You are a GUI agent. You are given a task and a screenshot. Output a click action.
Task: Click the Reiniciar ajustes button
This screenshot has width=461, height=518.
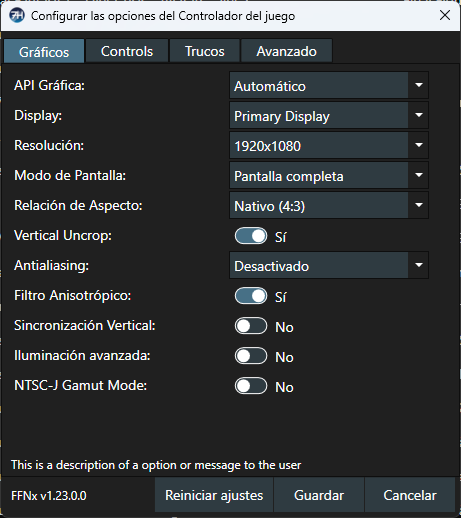[x=214, y=495]
